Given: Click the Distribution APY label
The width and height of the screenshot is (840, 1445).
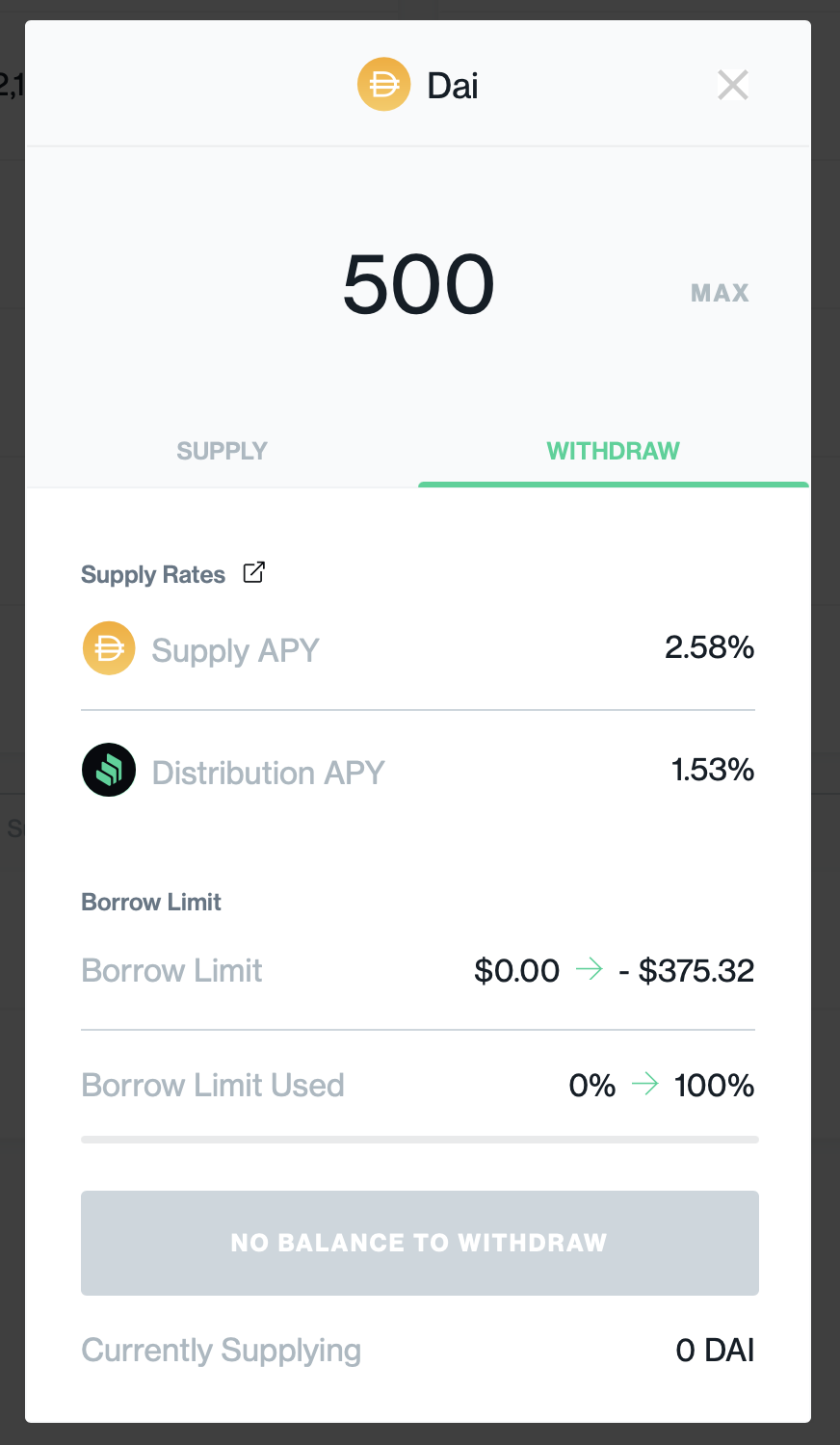Looking at the screenshot, I should tap(268, 773).
